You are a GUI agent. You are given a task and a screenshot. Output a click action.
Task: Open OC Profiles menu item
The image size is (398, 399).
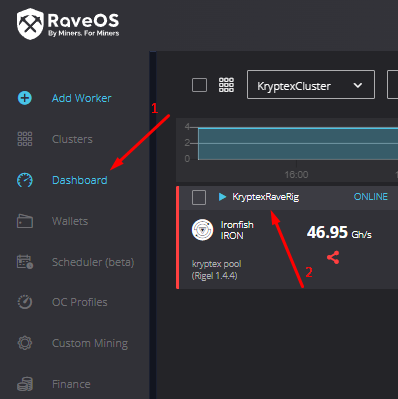click(80, 302)
